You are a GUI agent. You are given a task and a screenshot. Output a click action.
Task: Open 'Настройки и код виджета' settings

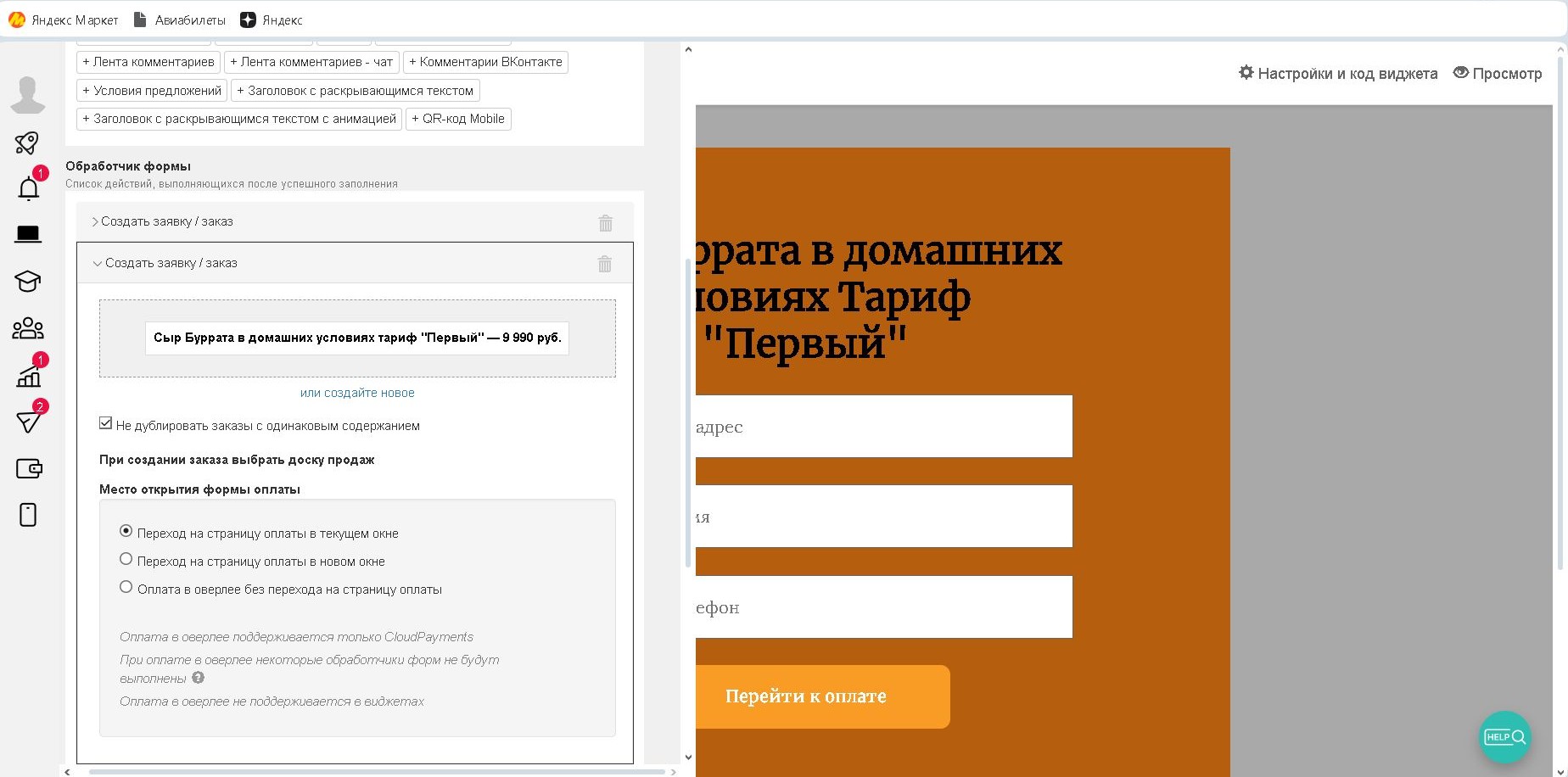[x=1338, y=73]
